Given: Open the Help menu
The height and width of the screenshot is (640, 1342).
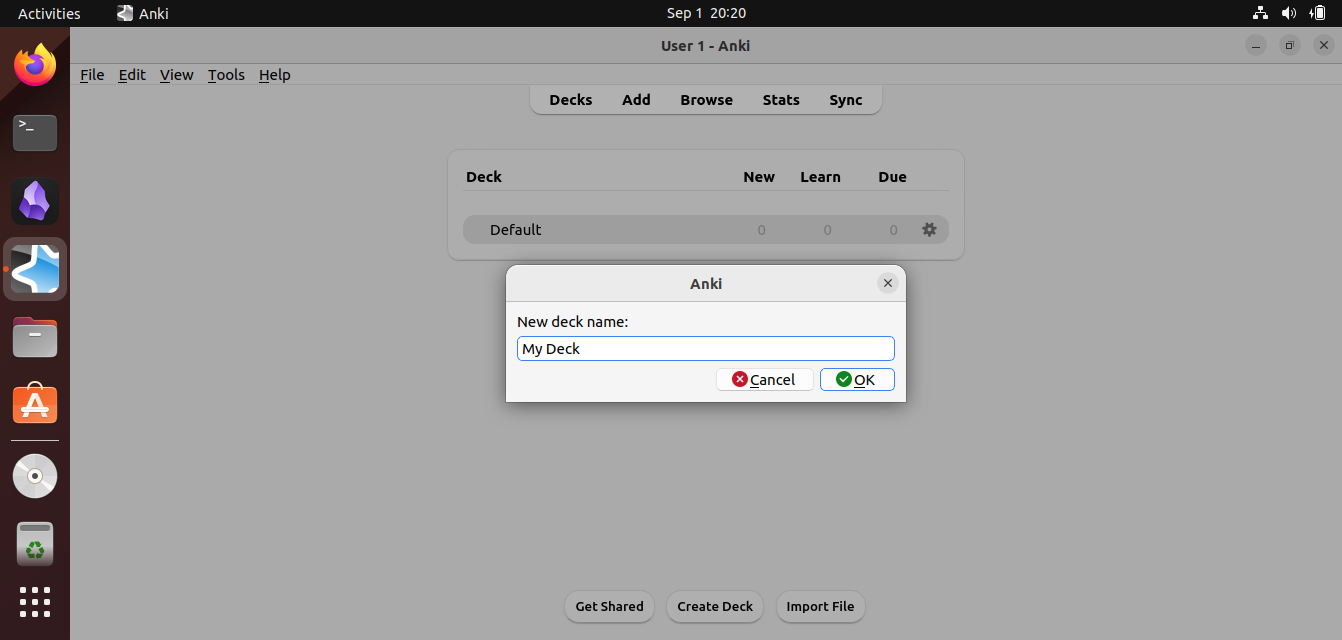Looking at the screenshot, I should (274, 74).
